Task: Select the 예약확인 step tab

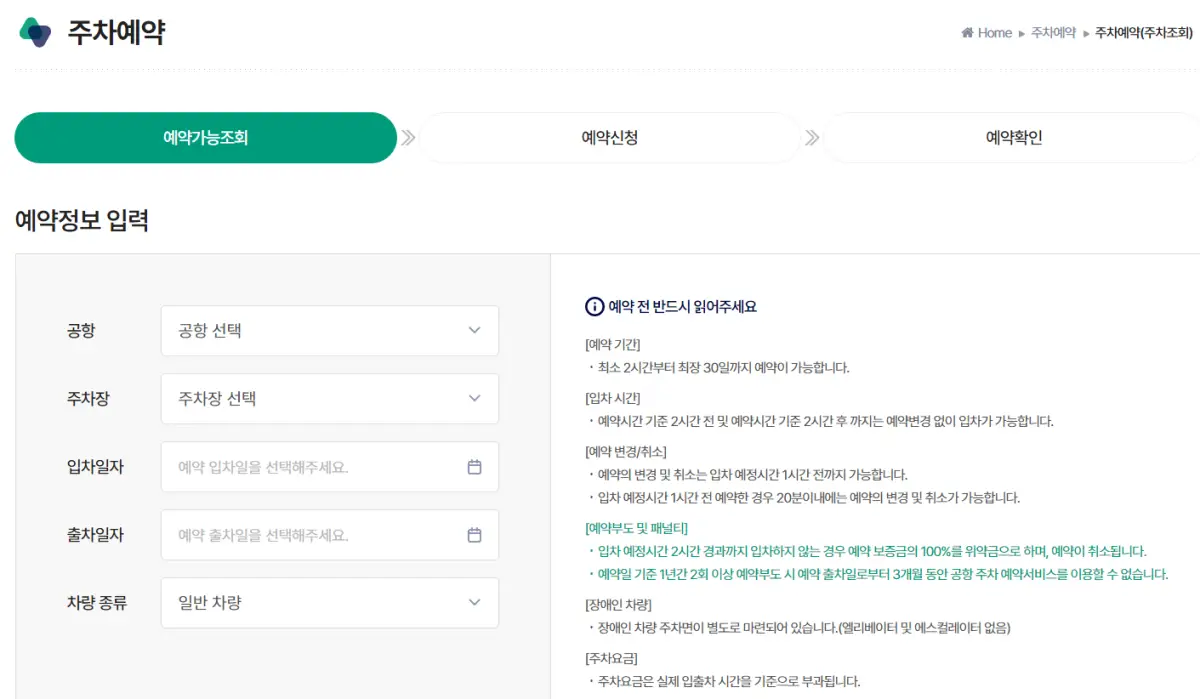Action: (1013, 138)
